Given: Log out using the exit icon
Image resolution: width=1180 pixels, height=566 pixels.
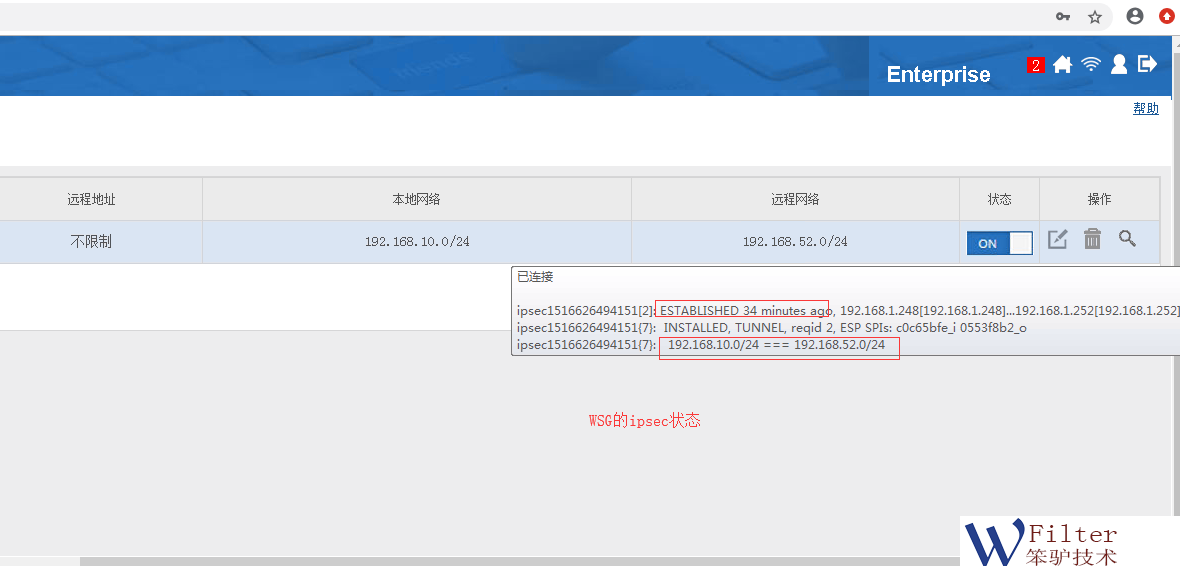Looking at the screenshot, I should pos(1147,64).
